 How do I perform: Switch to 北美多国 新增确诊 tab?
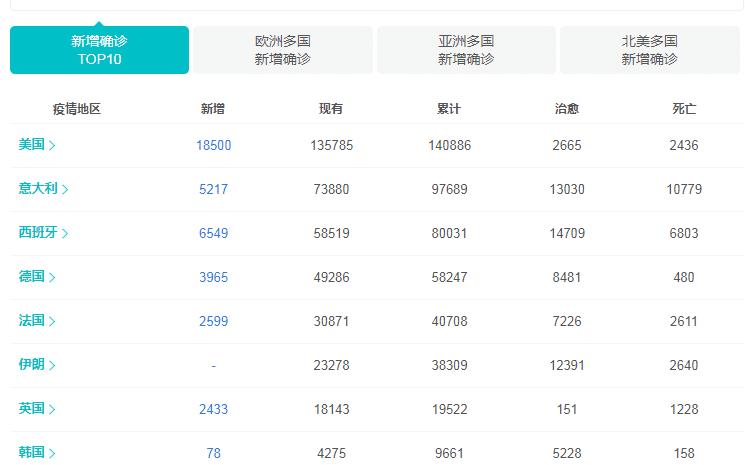pyautogui.click(x=650, y=50)
